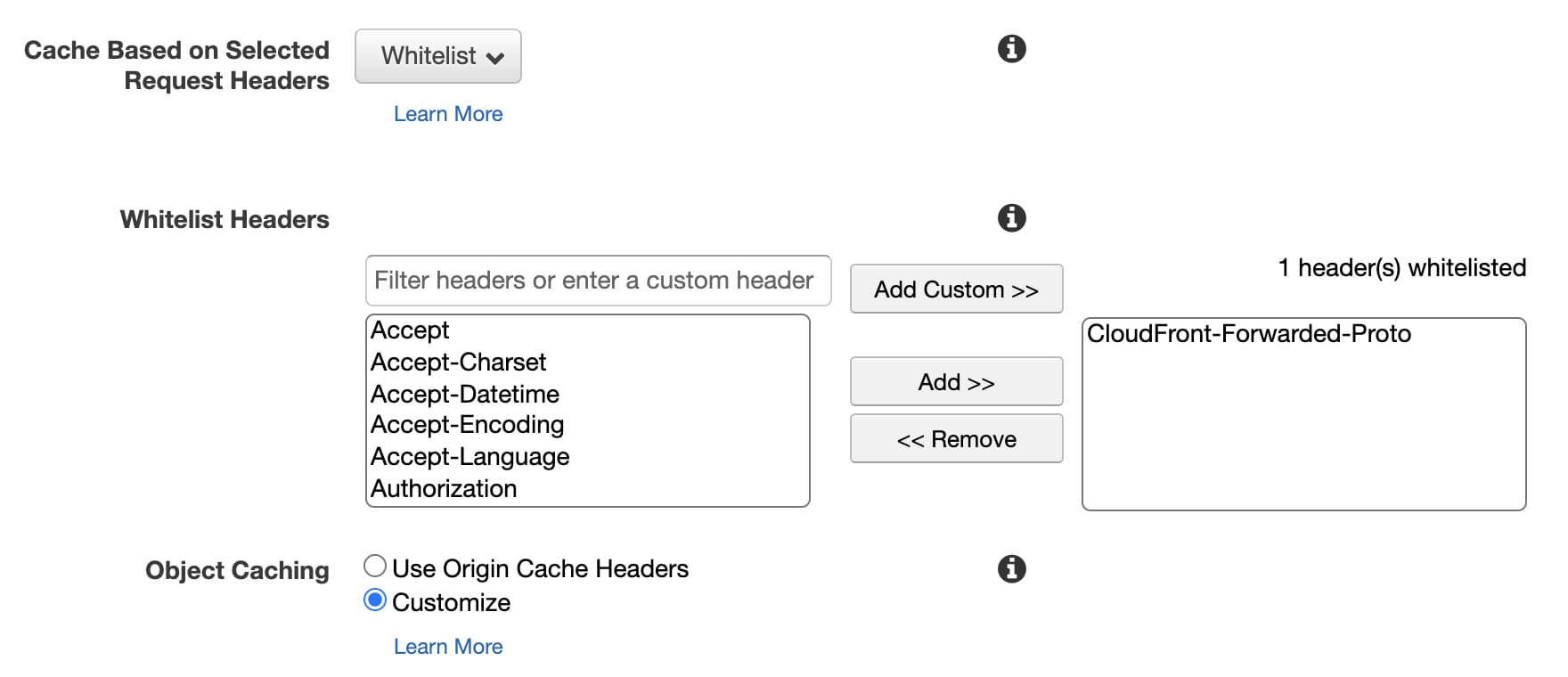
Task: Select Authorization in the headers list
Action: click(444, 489)
